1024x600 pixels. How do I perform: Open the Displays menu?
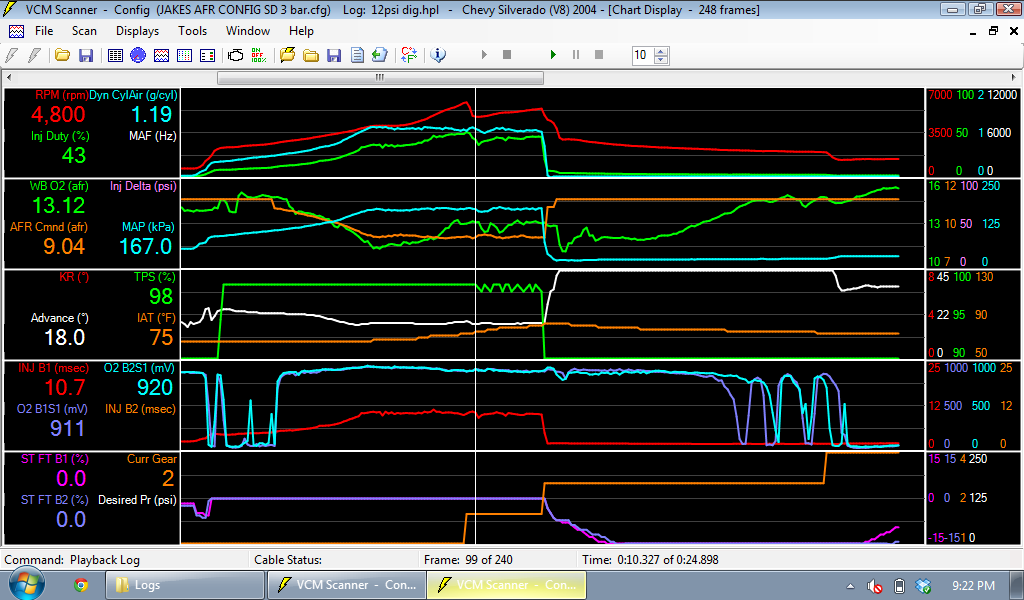(x=137, y=30)
